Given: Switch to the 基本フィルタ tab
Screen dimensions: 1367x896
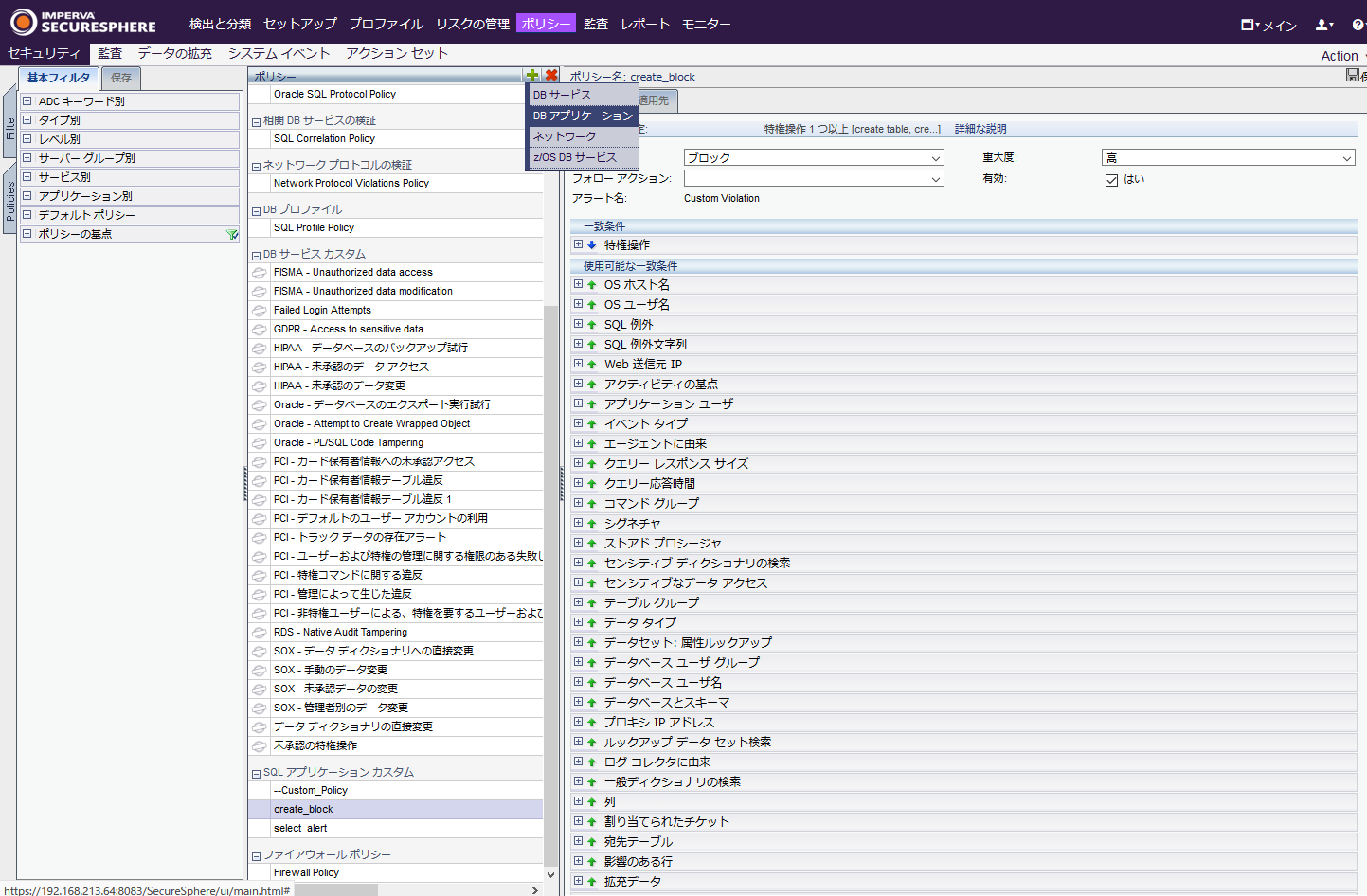Looking at the screenshot, I should pos(59,78).
